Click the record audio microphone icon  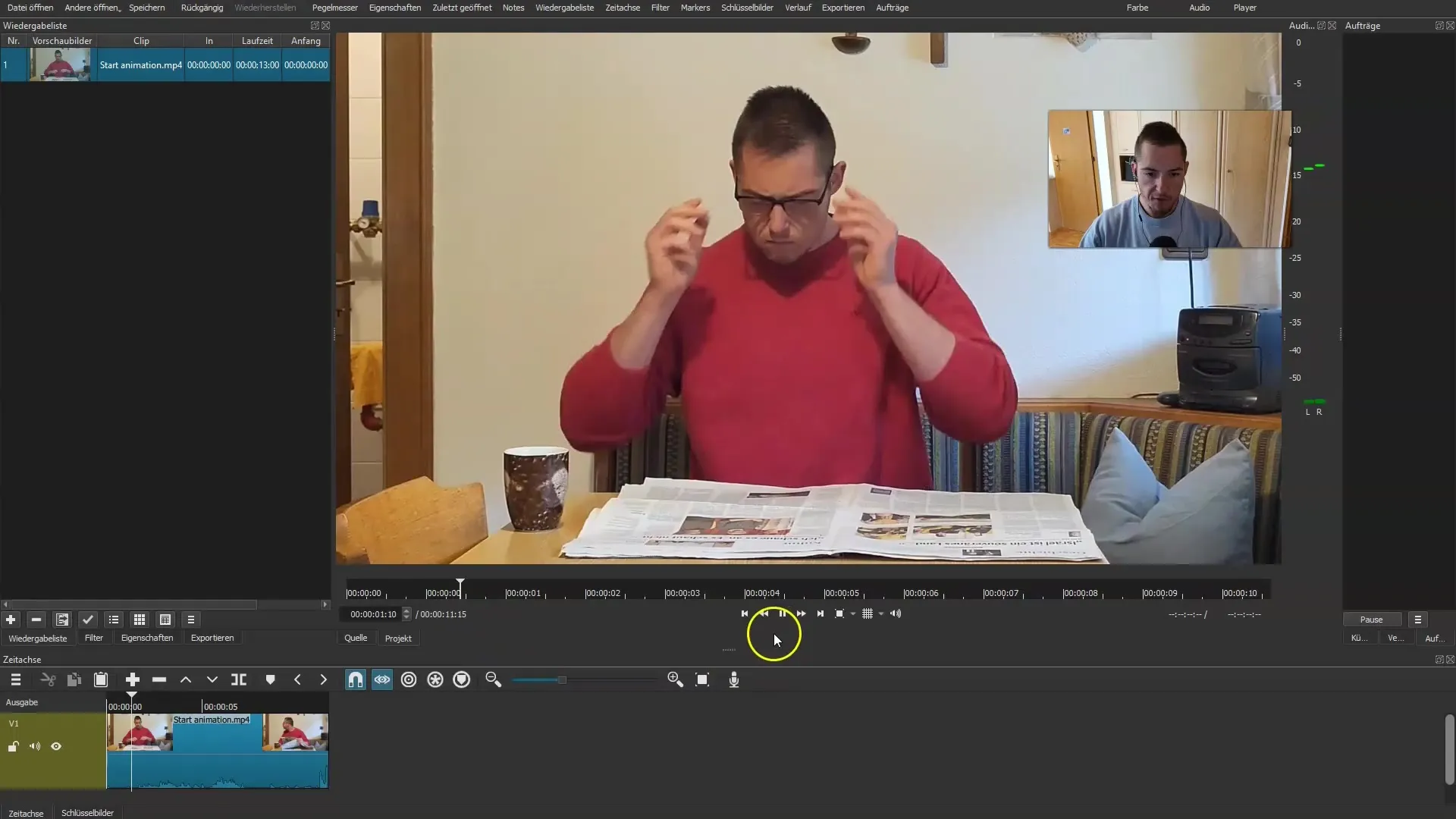[734, 680]
